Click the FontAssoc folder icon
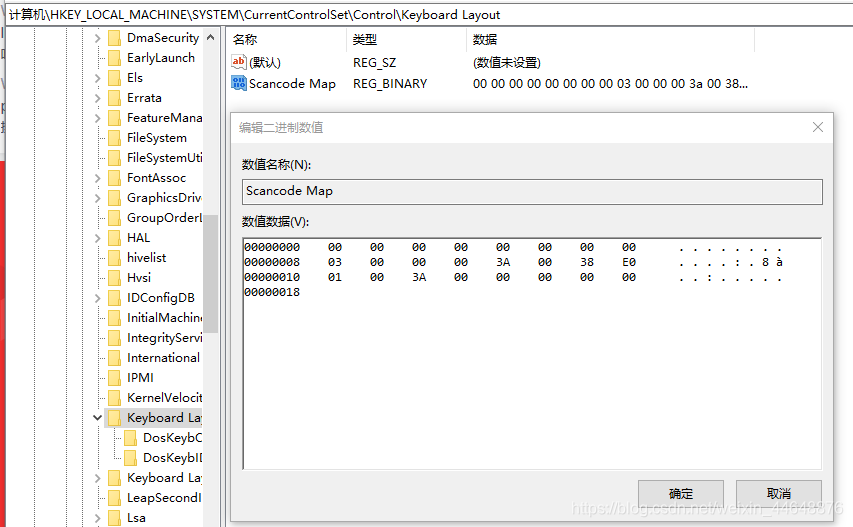 (x=114, y=178)
